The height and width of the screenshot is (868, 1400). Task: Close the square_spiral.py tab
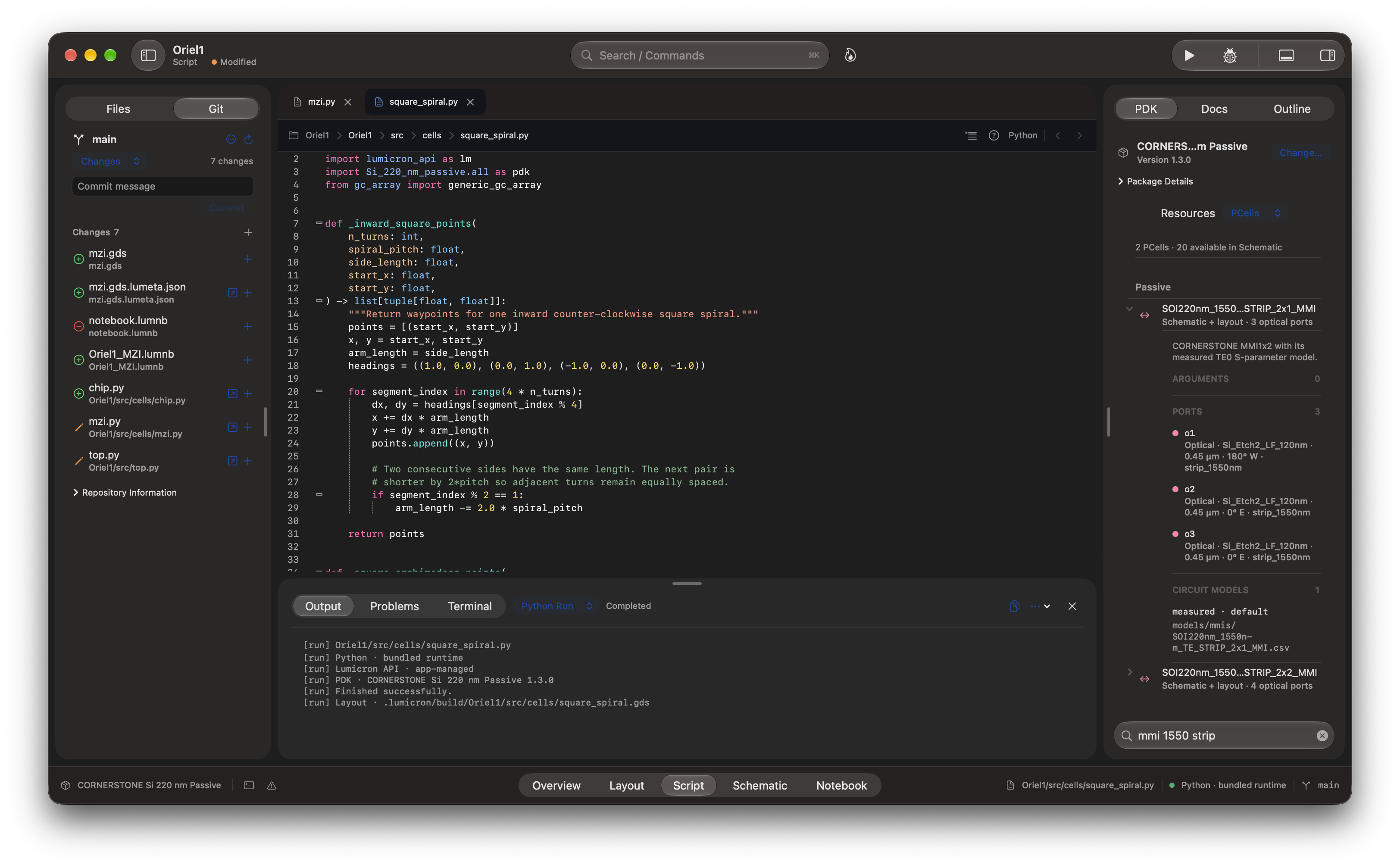click(470, 102)
